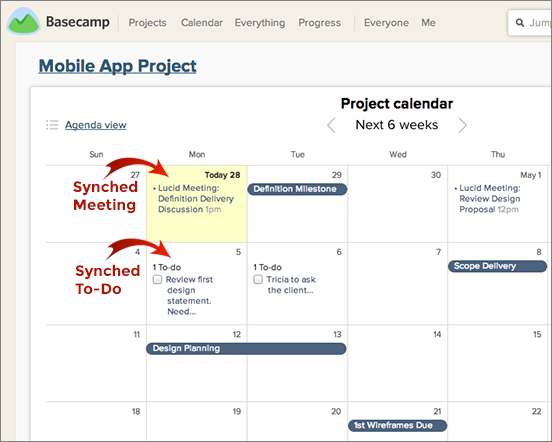This screenshot has width=552, height=442.
Task: Click the search magnifier icon
Action: coord(520,23)
